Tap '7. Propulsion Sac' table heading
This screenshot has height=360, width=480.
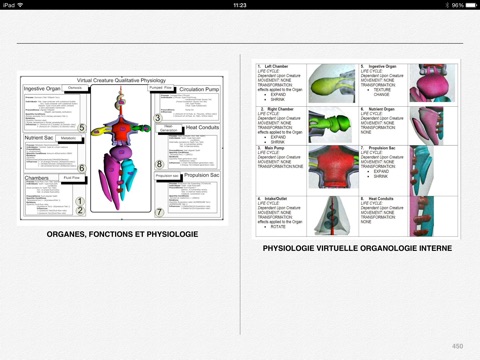pos(378,148)
